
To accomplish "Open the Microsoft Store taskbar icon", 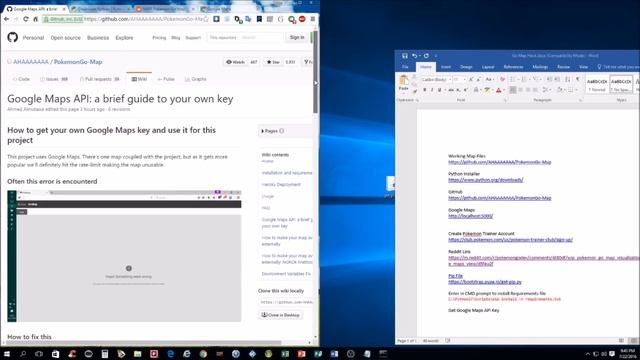I will click(56, 354).
